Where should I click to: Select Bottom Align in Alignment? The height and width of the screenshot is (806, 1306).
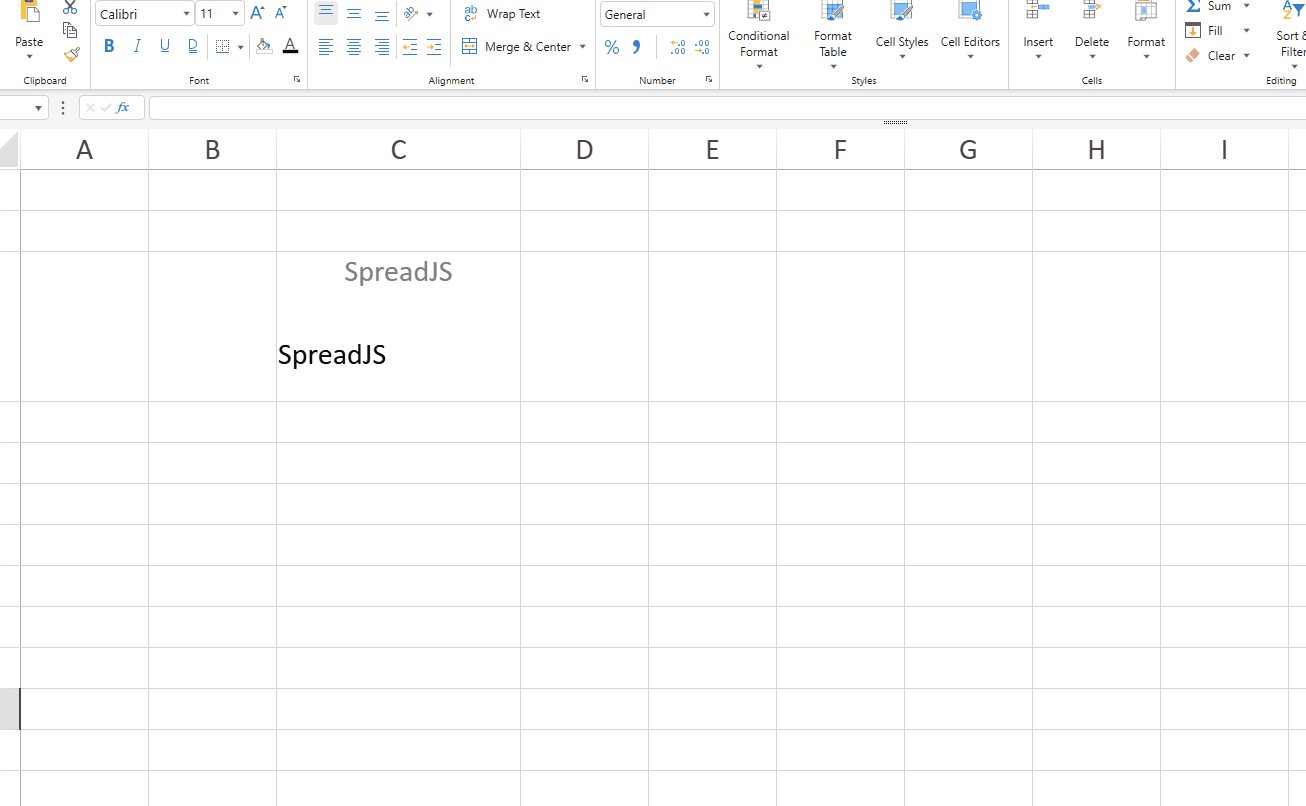click(382, 14)
